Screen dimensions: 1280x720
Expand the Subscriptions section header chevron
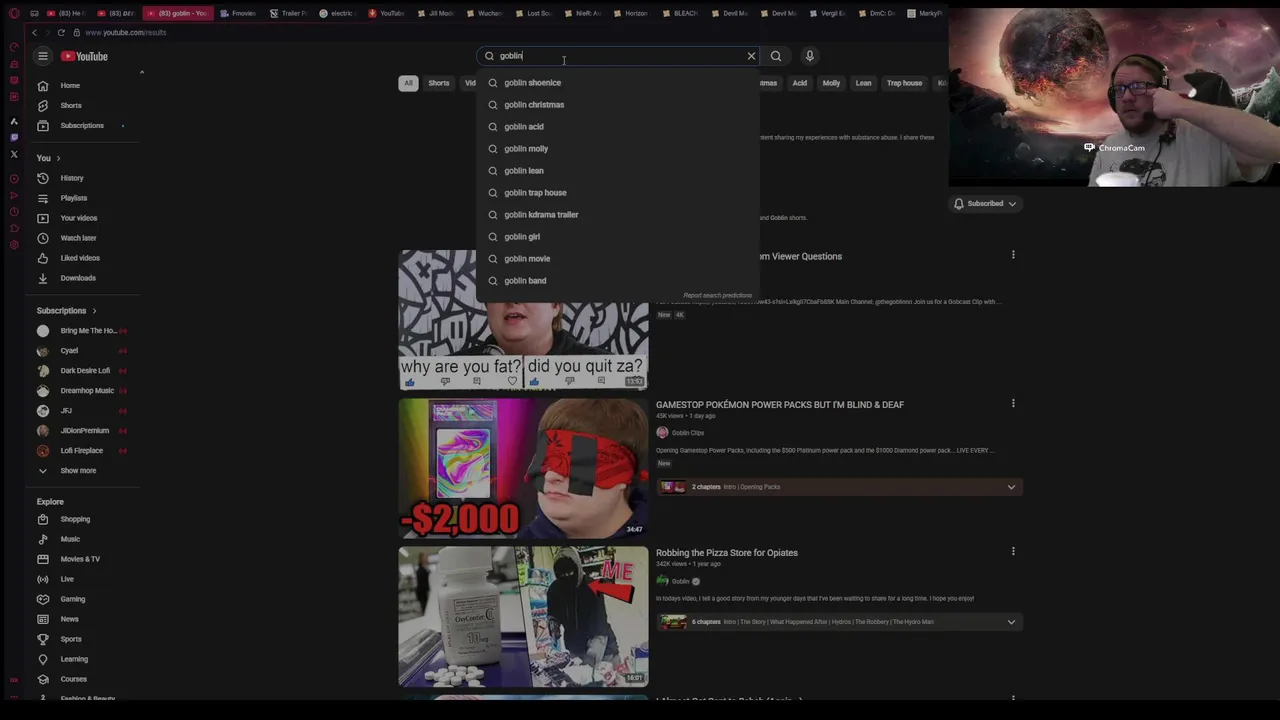pos(95,311)
